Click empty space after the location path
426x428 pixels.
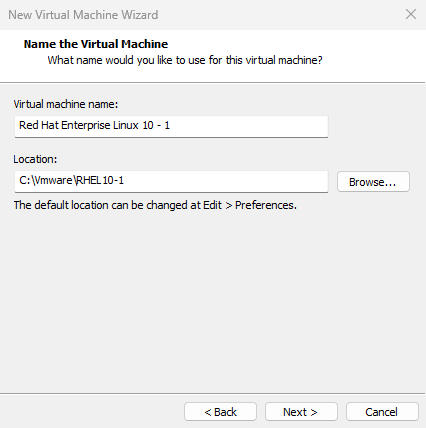tap(225, 181)
